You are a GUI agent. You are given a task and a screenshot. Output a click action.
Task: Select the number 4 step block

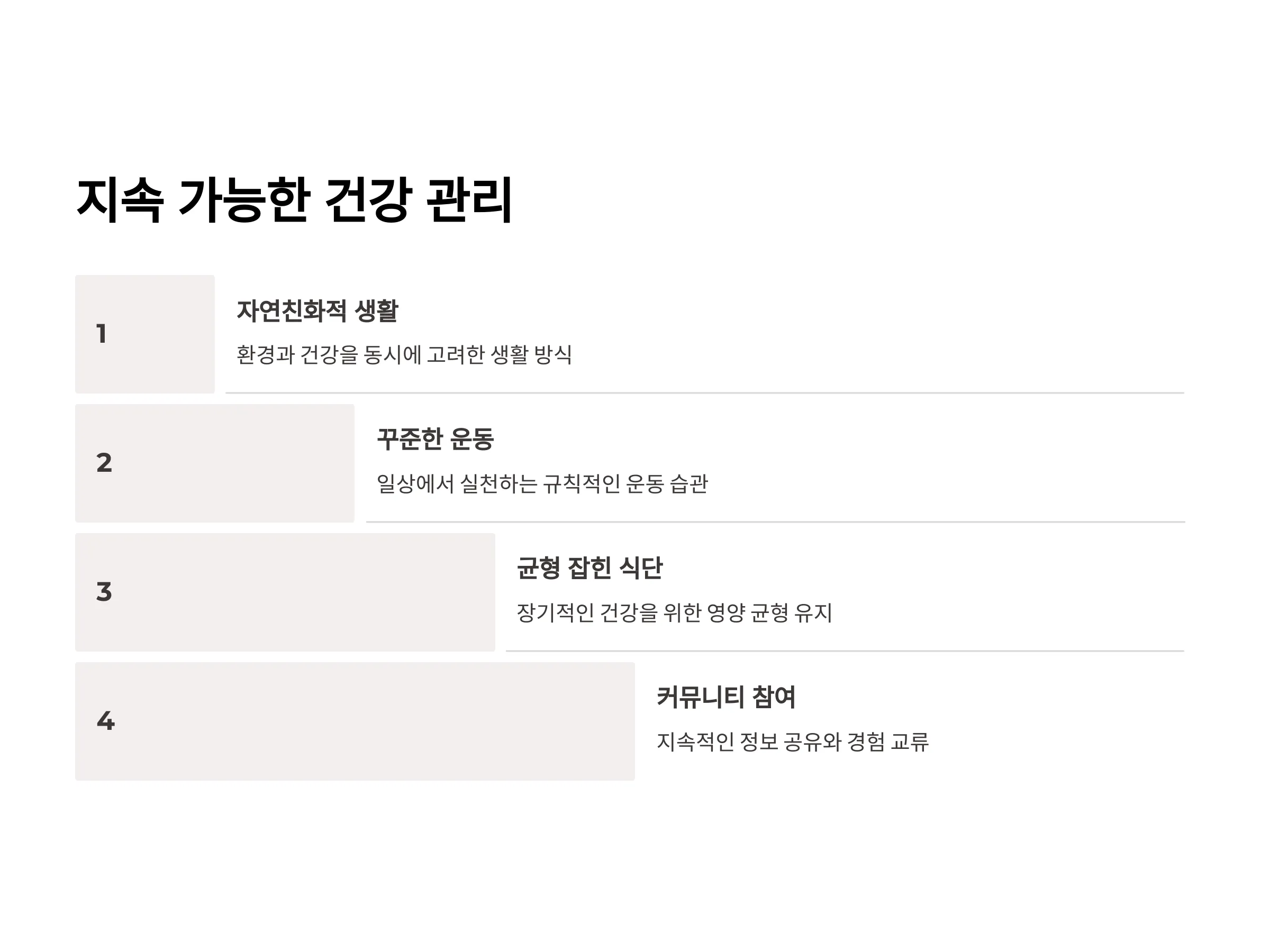355,721
